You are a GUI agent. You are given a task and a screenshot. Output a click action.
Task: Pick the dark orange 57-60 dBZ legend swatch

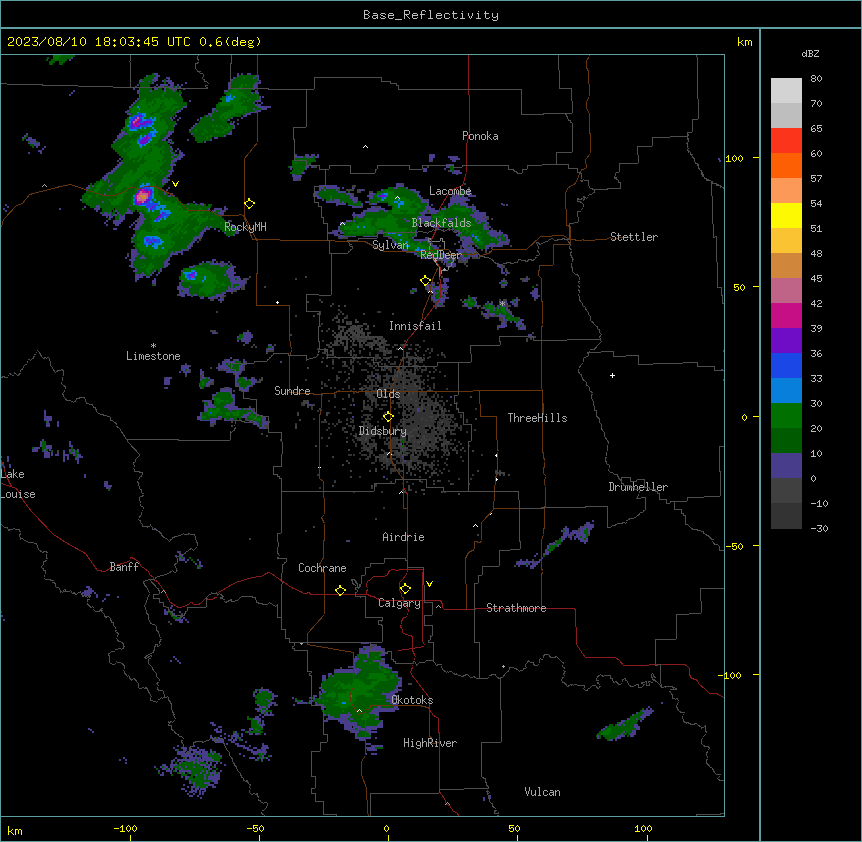click(x=786, y=165)
